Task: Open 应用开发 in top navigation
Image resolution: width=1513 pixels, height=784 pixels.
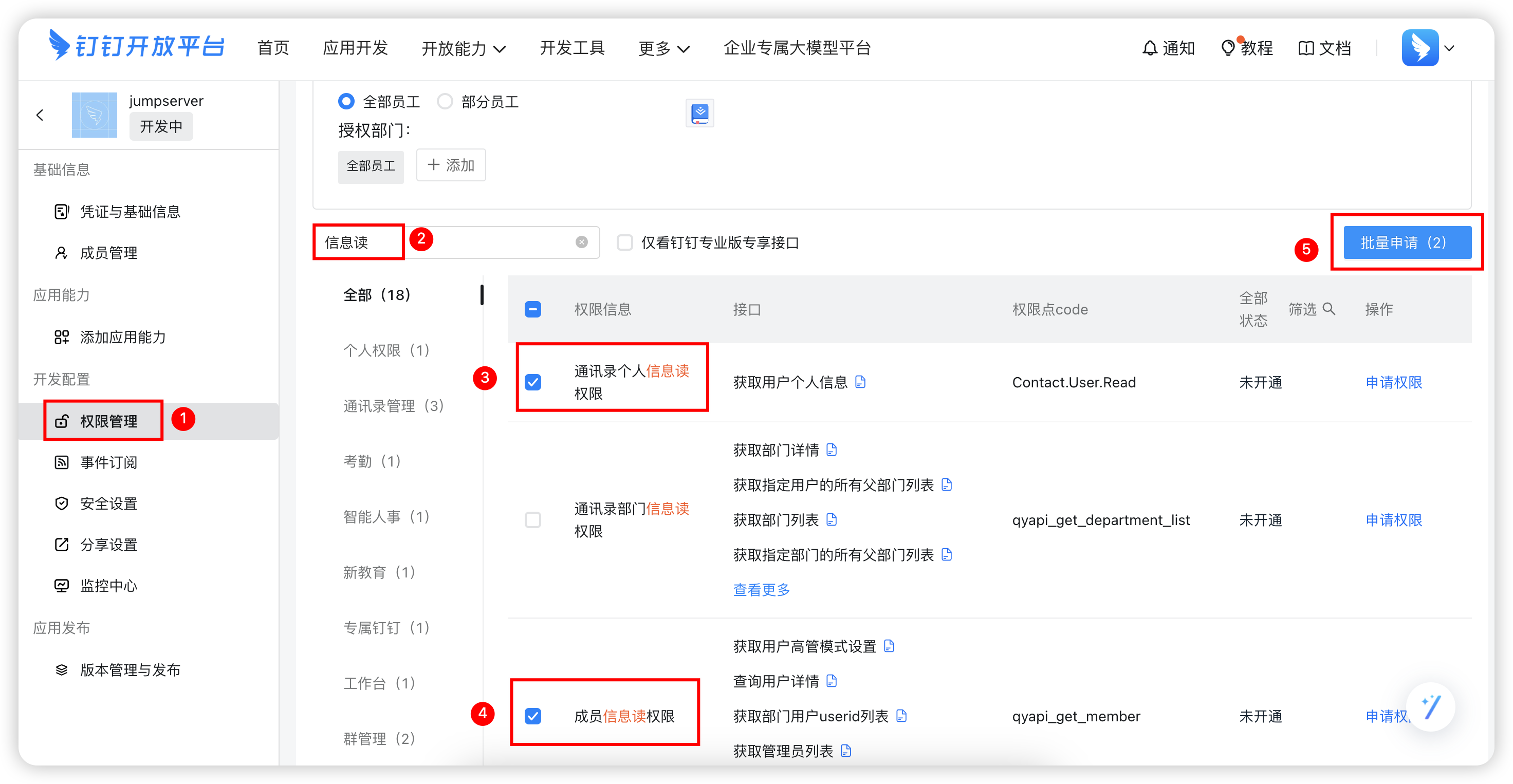Action: (x=355, y=48)
